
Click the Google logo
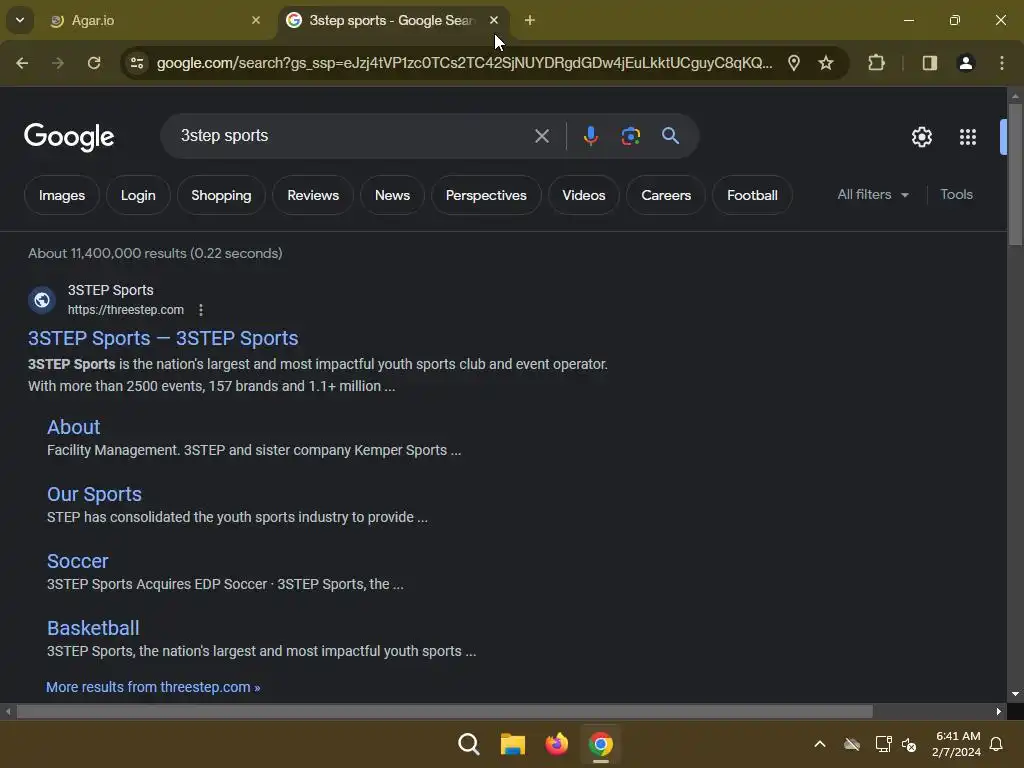click(69, 136)
